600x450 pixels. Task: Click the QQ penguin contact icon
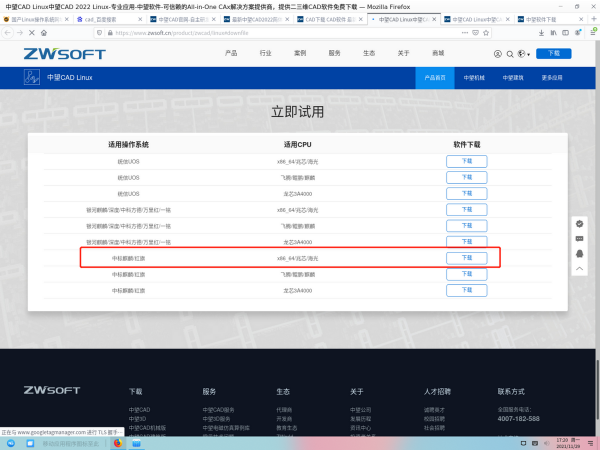pos(579,254)
